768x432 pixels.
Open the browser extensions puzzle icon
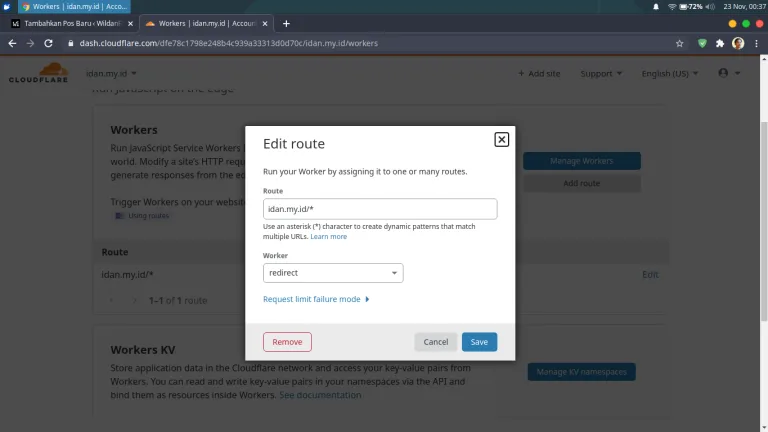click(719, 43)
